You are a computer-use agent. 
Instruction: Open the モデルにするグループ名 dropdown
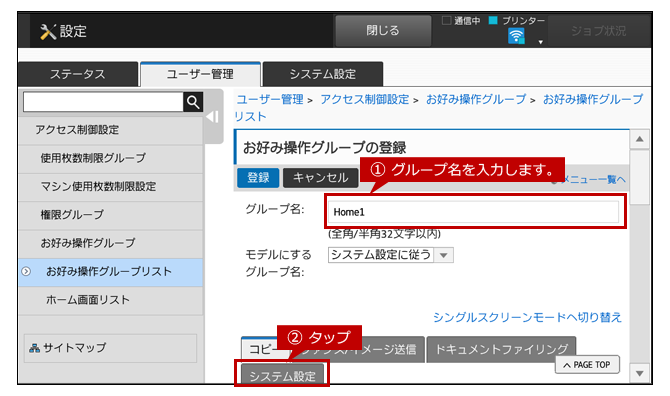pyautogui.click(x=391, y=255)
